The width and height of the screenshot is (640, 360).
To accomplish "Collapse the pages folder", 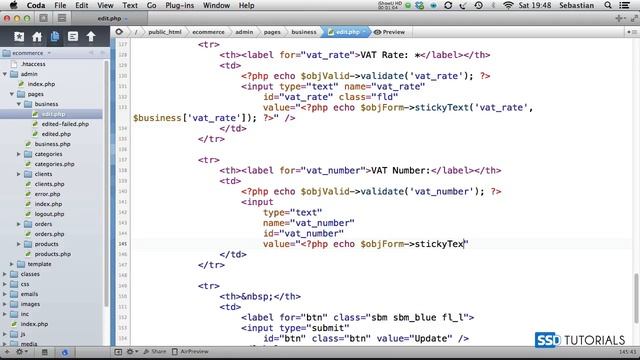I will (12, 94).
